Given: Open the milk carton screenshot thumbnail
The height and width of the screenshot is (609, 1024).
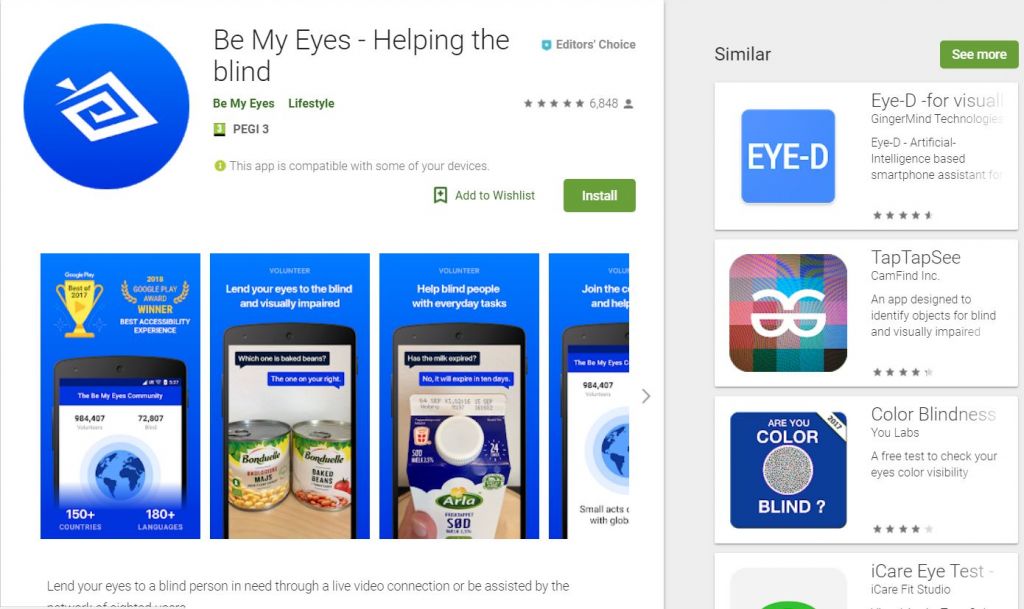Looking at the screenshot, I should point(459,396).
